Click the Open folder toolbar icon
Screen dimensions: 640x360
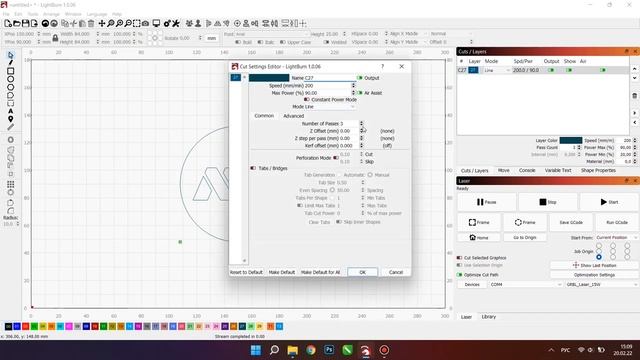17,24
